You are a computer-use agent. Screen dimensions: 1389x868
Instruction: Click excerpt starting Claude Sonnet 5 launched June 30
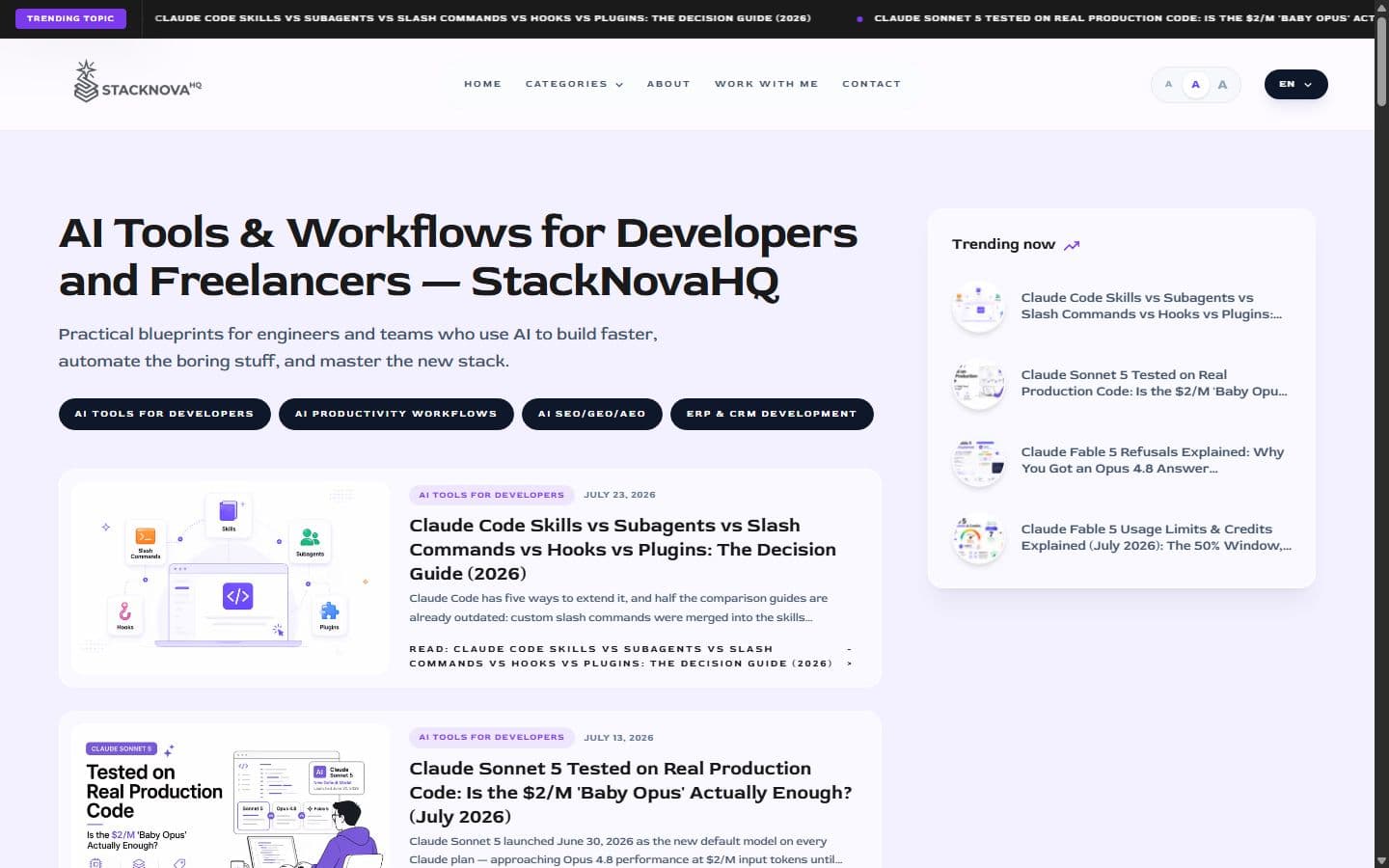pyautogui.click(x=625, y=851)
